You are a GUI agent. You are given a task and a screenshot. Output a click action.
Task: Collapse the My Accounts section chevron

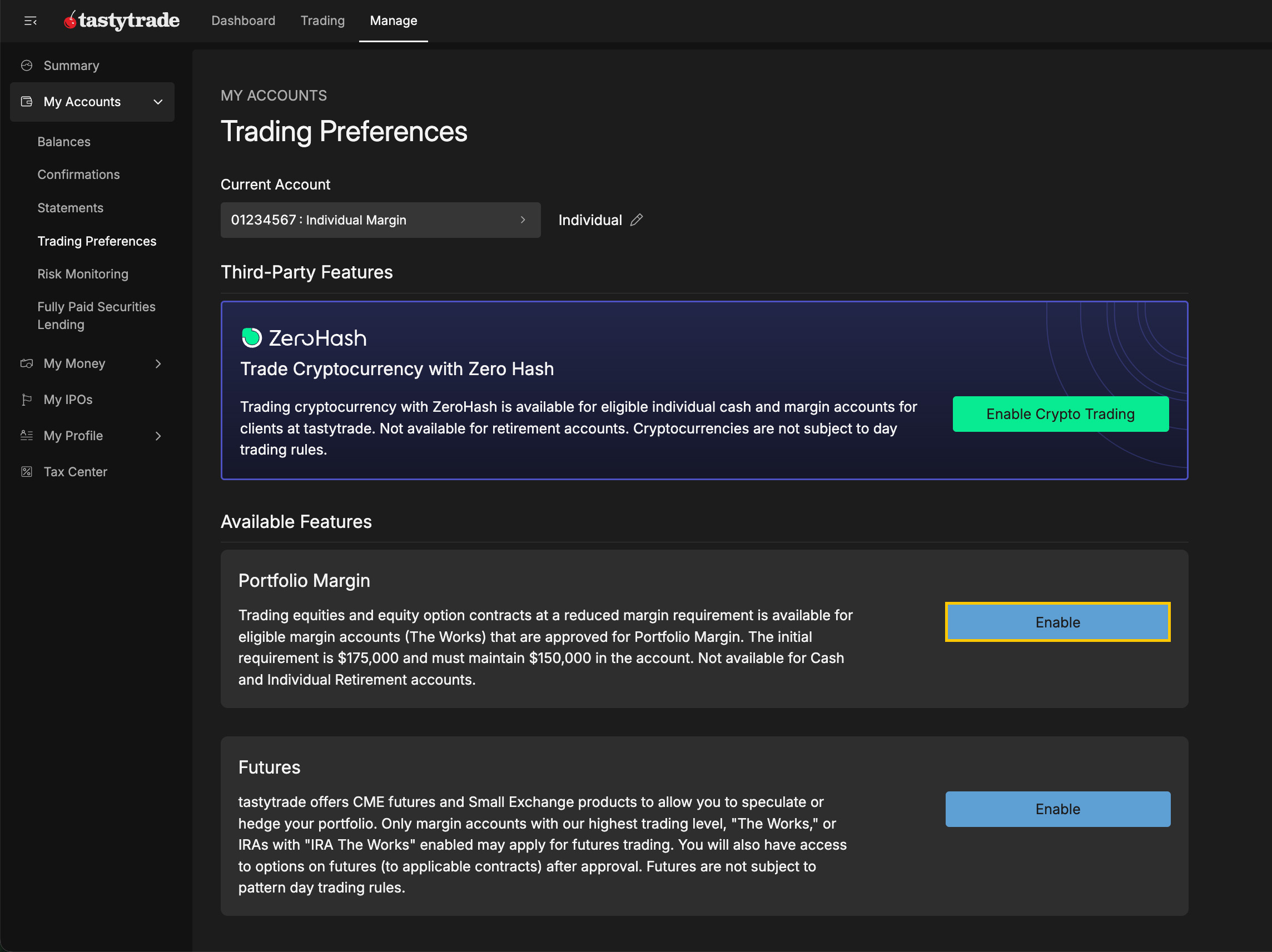coord(158,102)
